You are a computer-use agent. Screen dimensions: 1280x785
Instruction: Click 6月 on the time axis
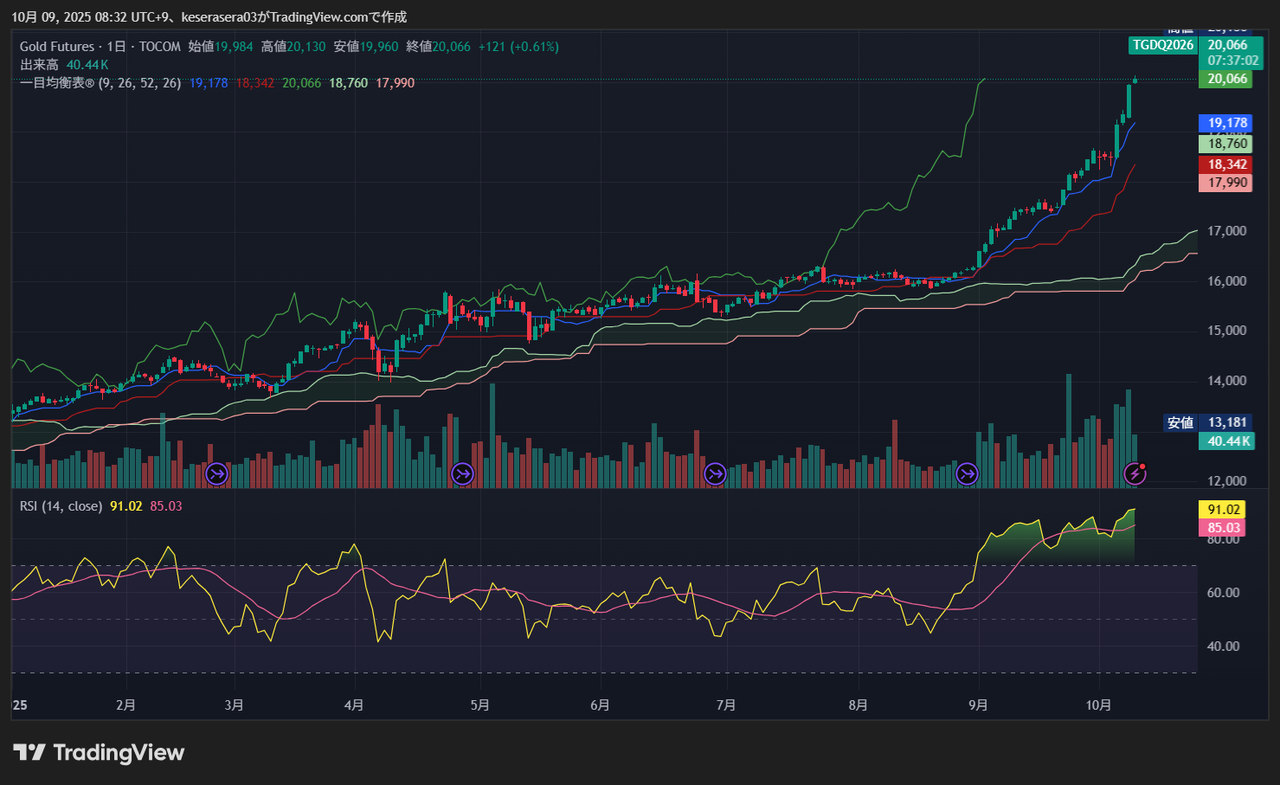coord(600,705)
